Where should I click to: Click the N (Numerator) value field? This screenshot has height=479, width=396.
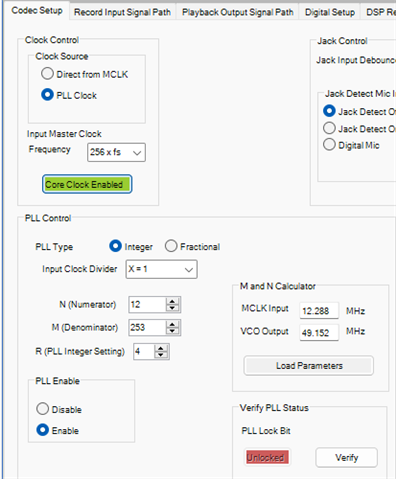coord(147,304)
